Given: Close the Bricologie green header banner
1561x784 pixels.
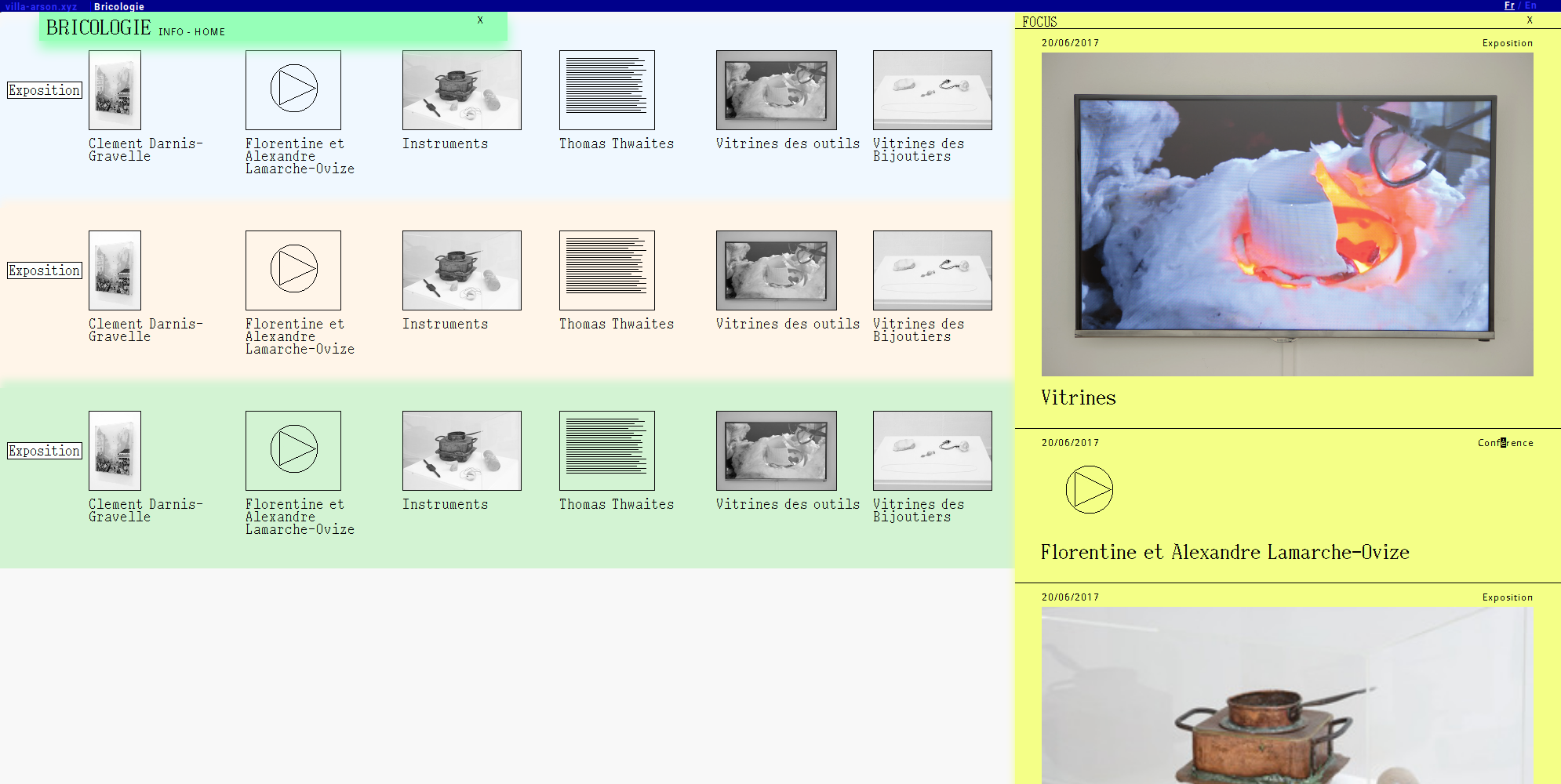Looking at the screenshot, I should [x=480, y=20].
